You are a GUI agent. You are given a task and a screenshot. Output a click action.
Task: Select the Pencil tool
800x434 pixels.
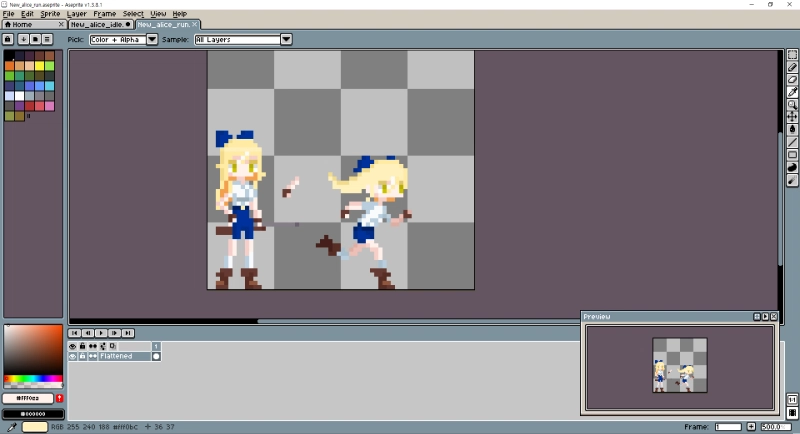coord(792,67)
